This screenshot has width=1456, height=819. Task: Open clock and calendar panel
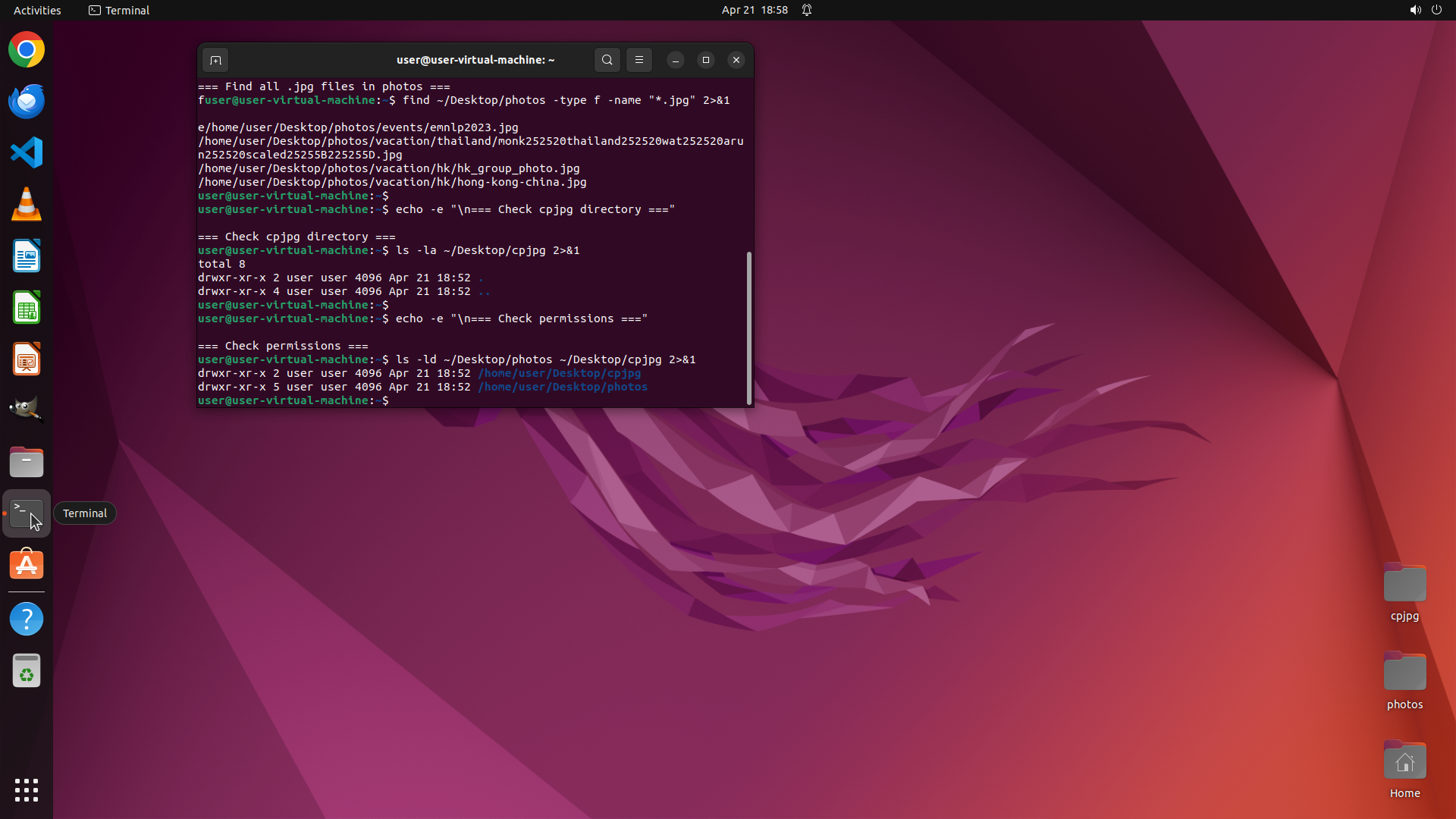click(754, 10)
